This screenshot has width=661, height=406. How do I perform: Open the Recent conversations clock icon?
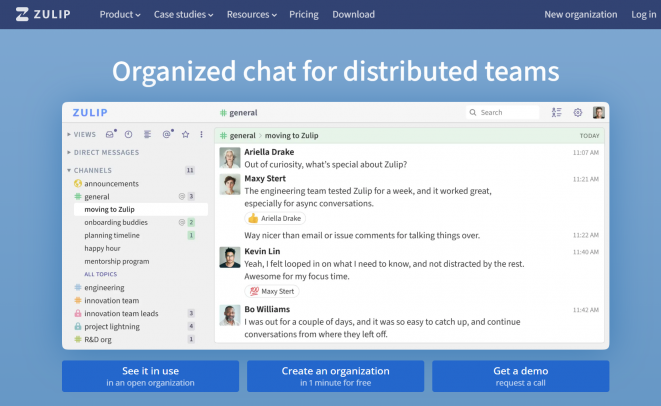129,134
